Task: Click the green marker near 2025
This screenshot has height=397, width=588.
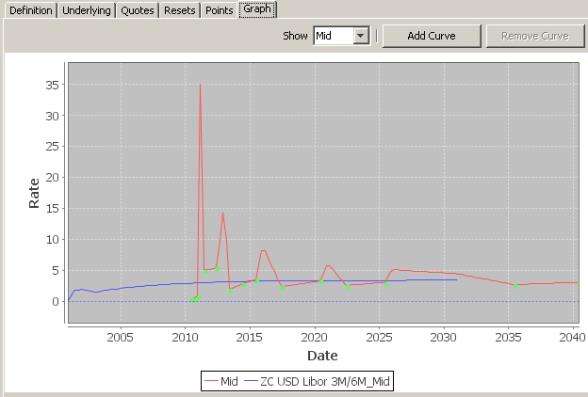Action: tap(386, 284)
